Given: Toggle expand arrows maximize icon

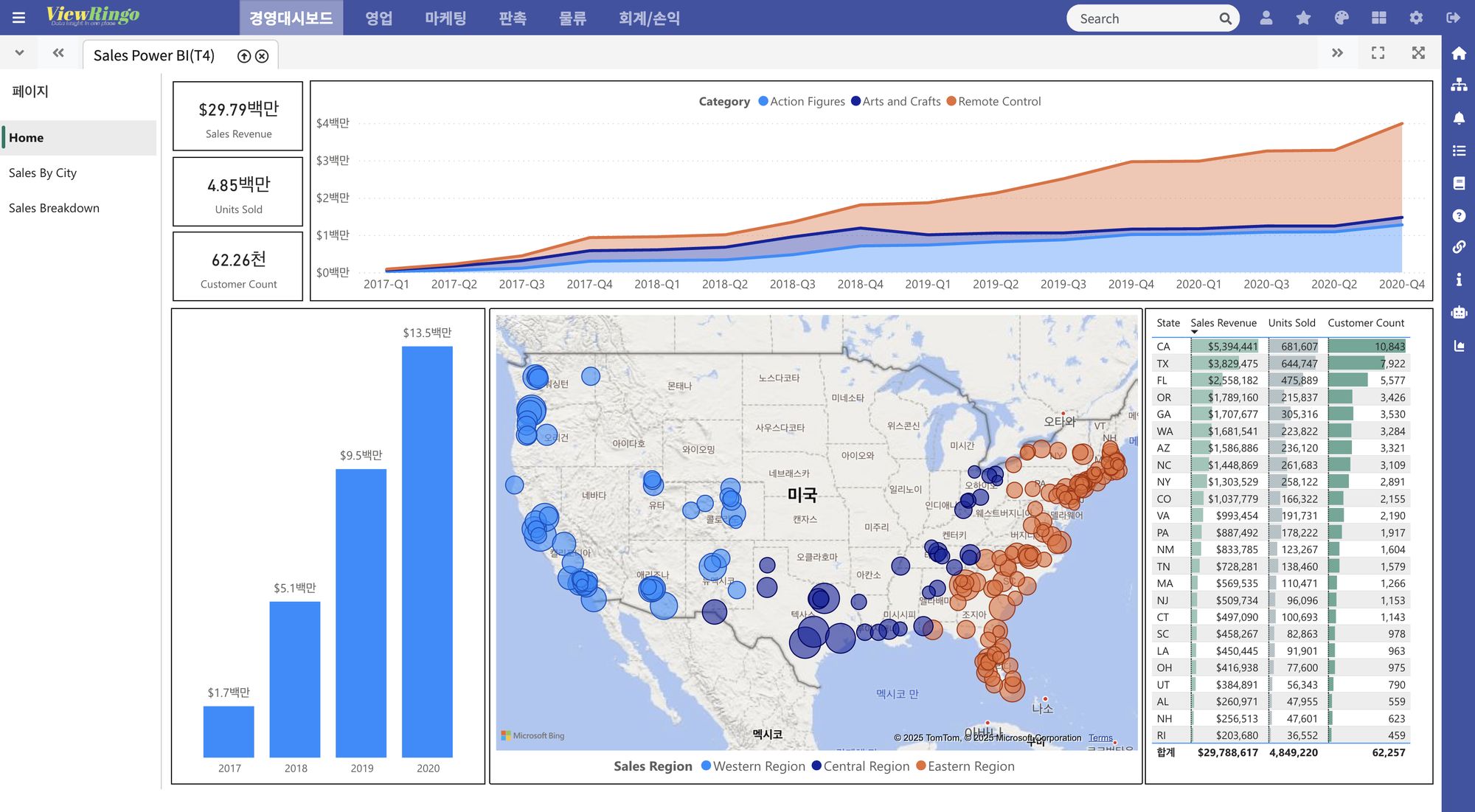Looking at the screenshot, I should point(1418,53).
